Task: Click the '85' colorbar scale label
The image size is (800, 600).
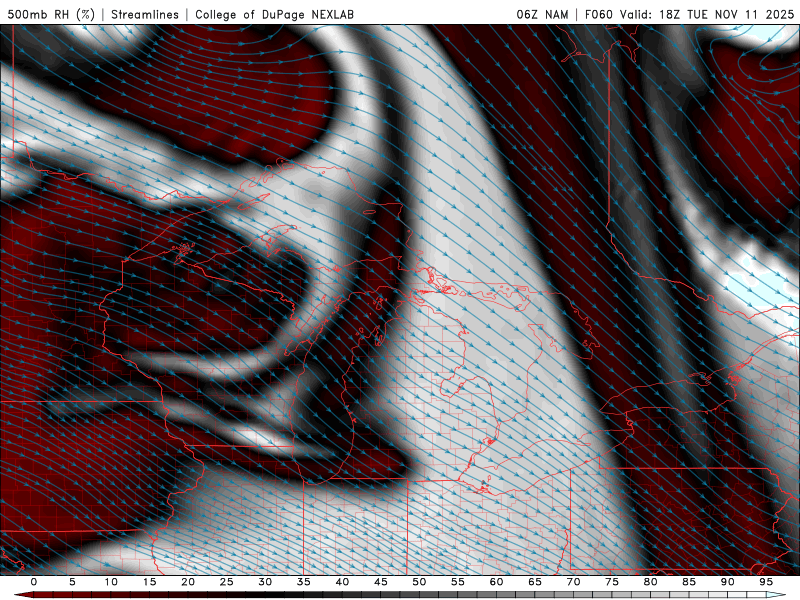Action: pos(689,582)
